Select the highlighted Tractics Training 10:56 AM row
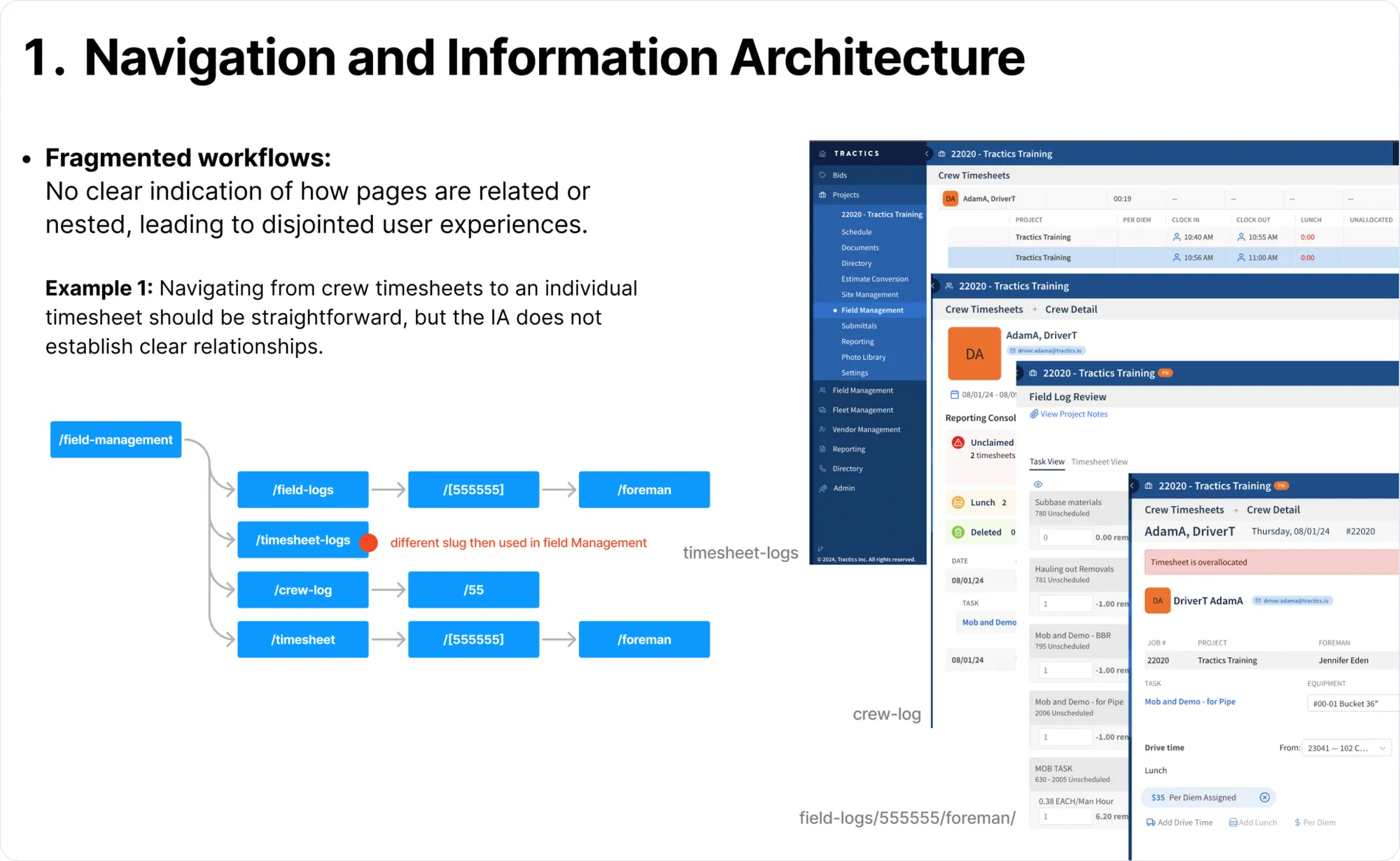This screenshot has height=861, width=1400. point(1173,258)
